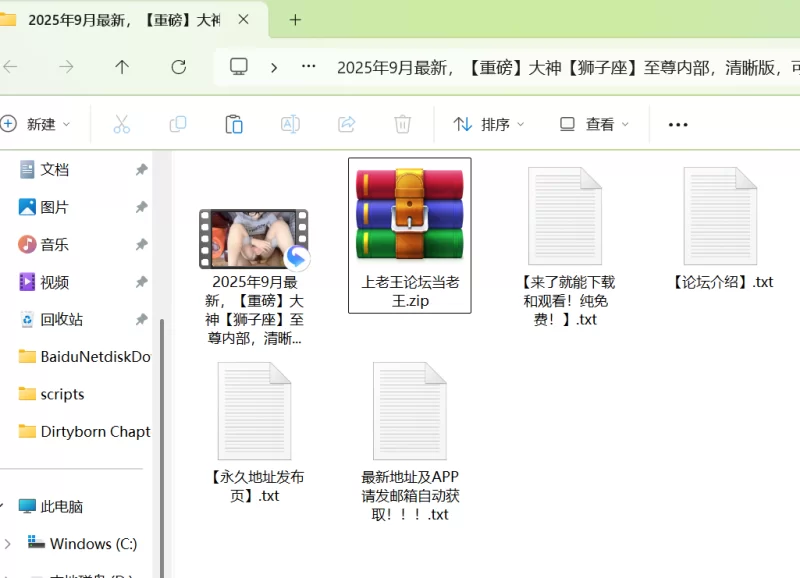This screenshot has width=800, height=578.
Task: Open the 新建 dropdown menu
Action: [x=36, y=124]
